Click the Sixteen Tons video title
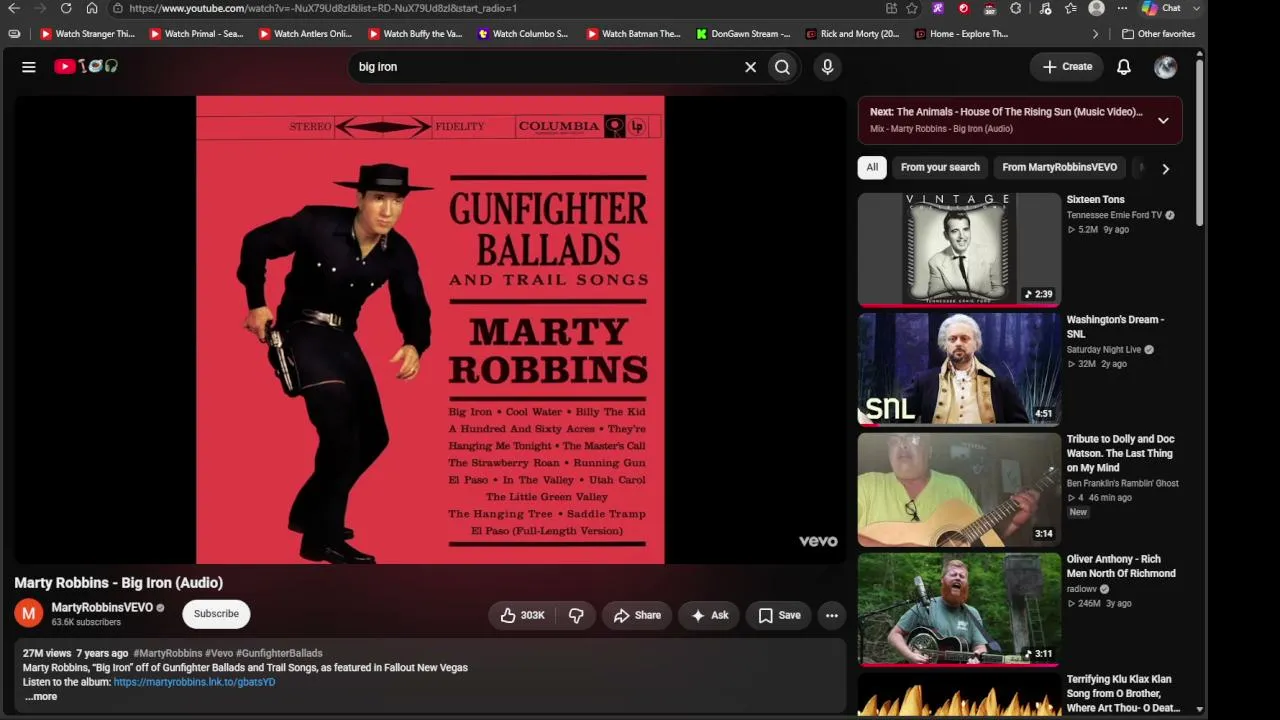The image size is (1280, 720). pyautogui.click(x=1095, y=200)
